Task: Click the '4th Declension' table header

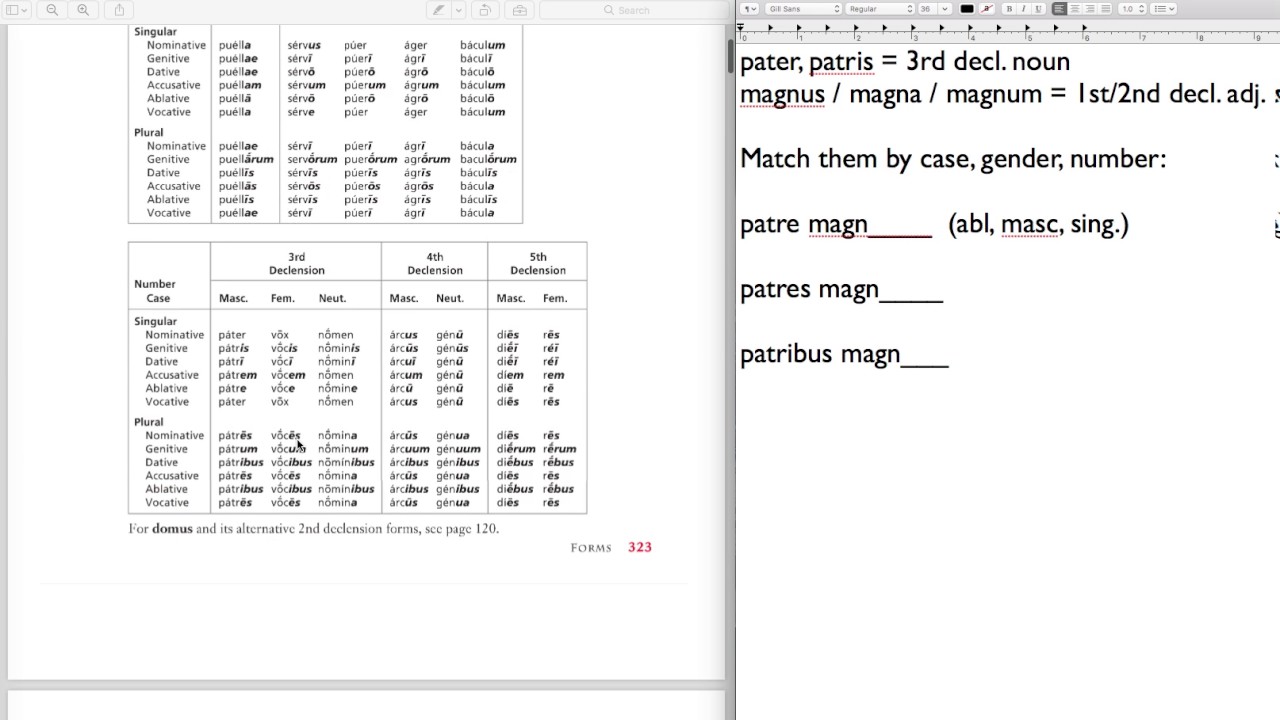Action: coord(435,264)
